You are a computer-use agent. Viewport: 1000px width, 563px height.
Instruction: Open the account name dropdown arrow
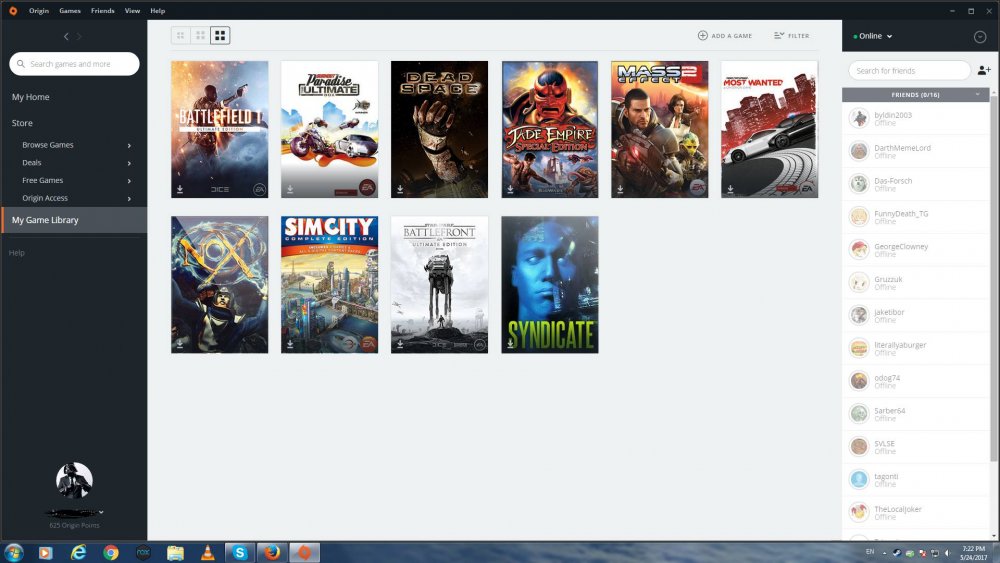pos(101,512)
